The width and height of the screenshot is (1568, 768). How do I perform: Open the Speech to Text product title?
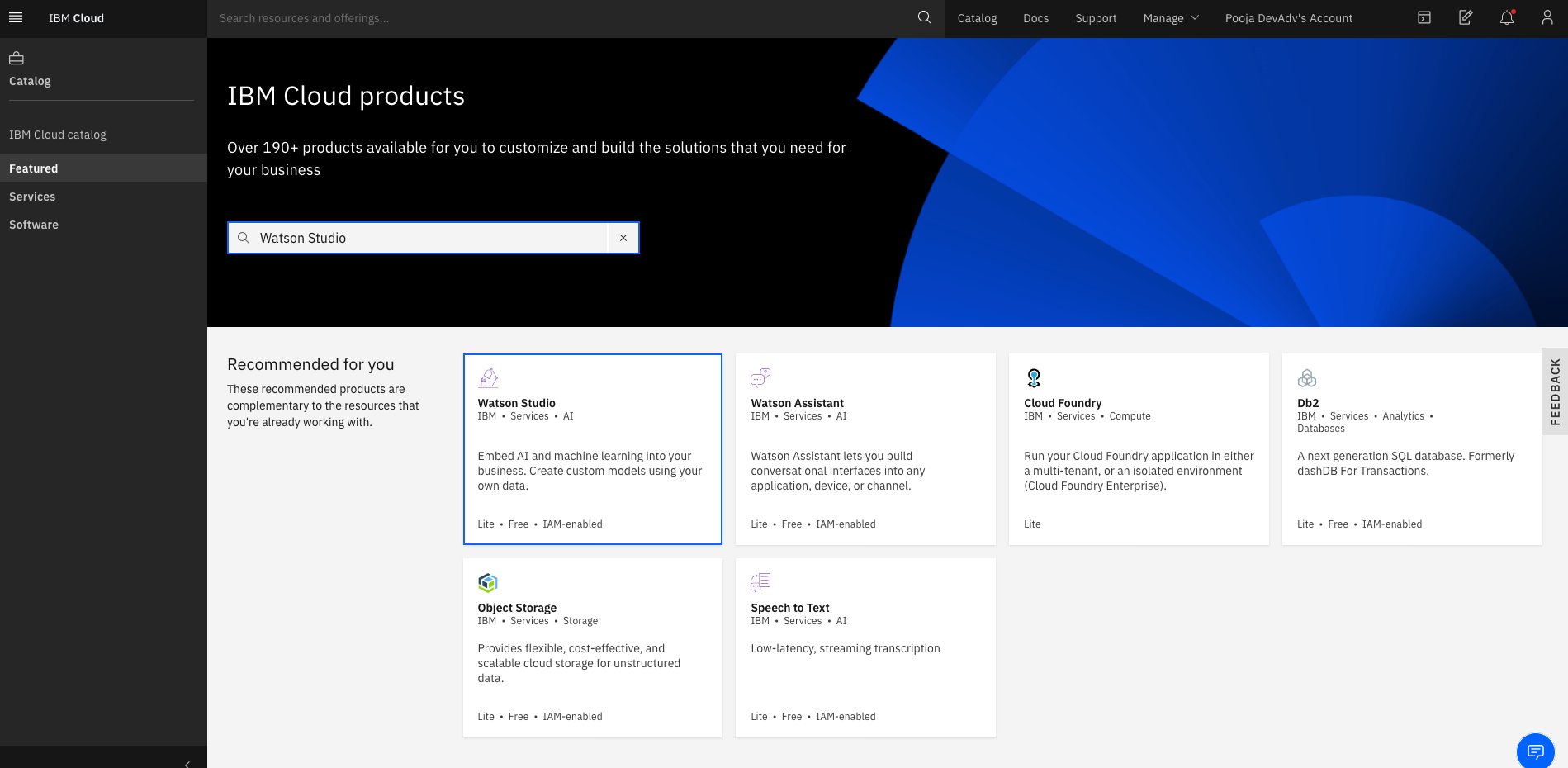click(x=789, y=608)
